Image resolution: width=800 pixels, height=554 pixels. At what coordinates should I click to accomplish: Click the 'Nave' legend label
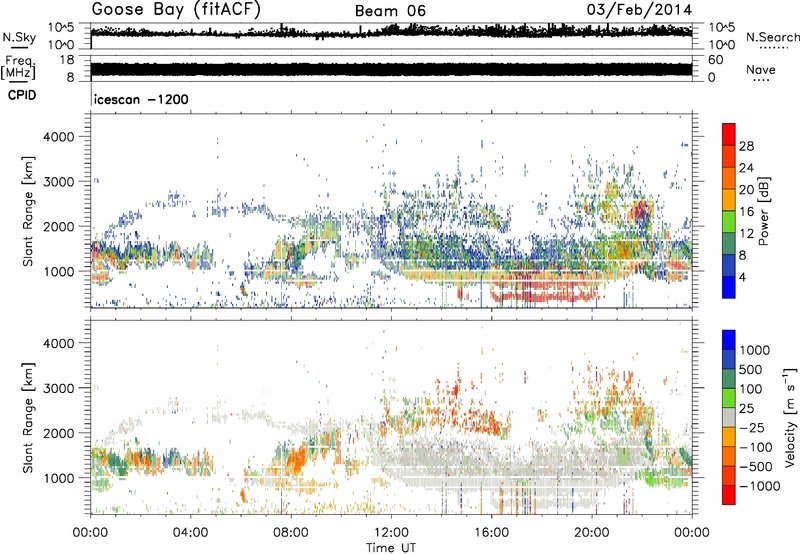pyautogui.click(x=761, y=70)
